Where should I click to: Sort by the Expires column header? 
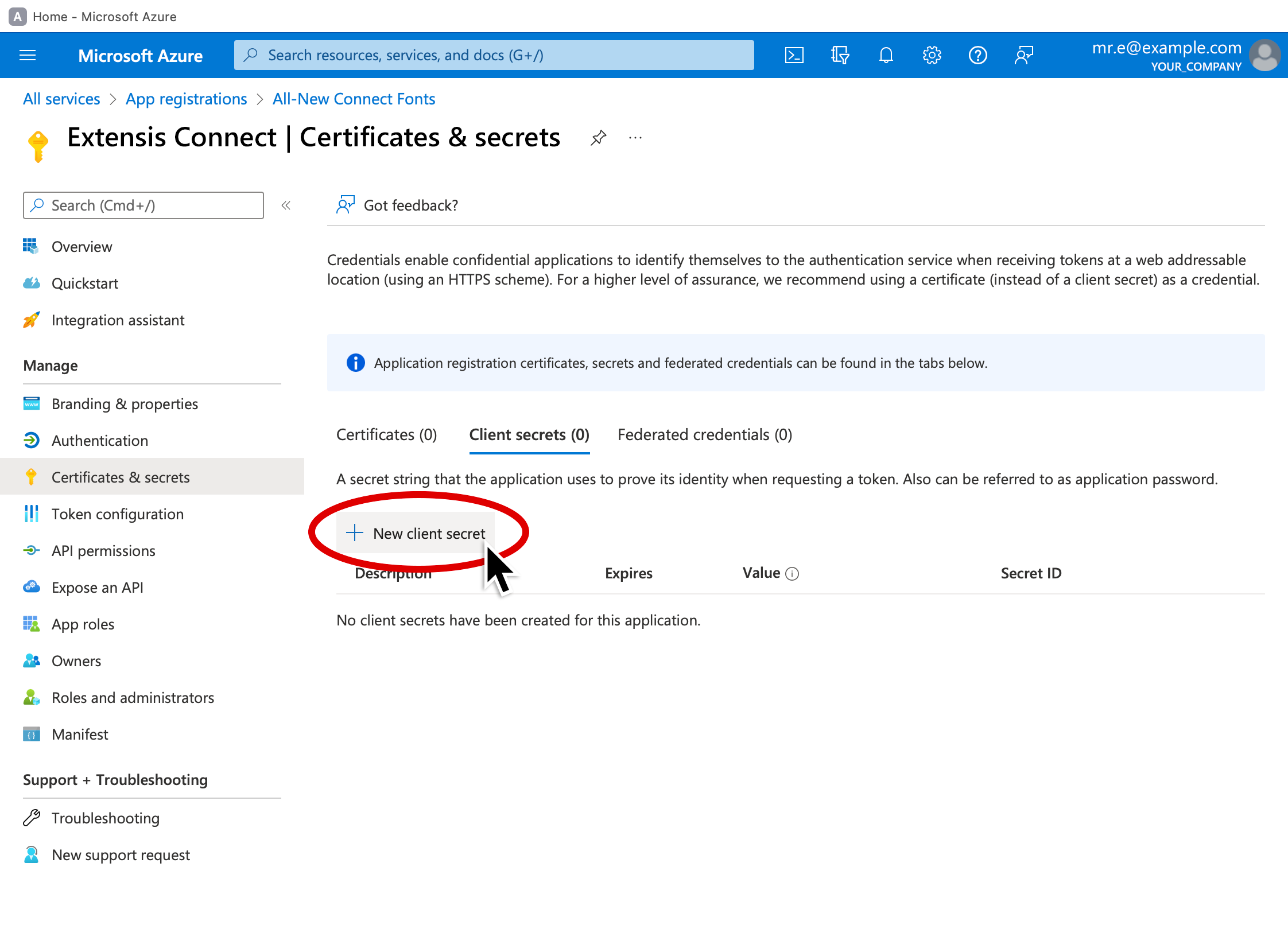(629, 573)
